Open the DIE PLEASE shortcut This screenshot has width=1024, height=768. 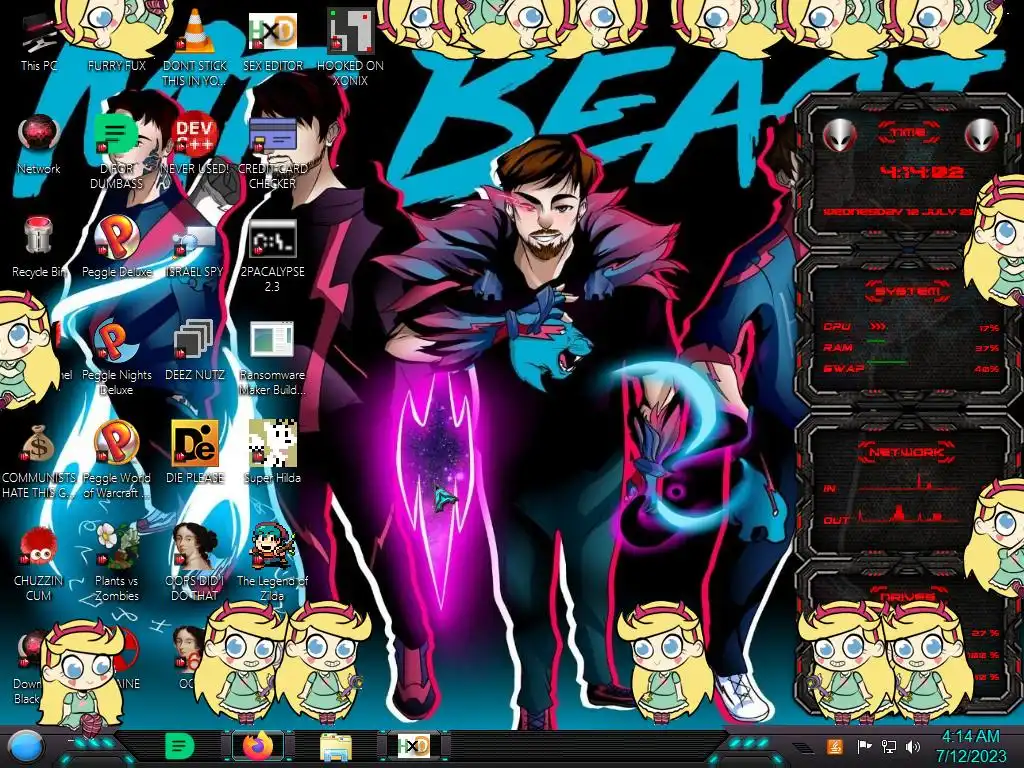coord(195,453)
